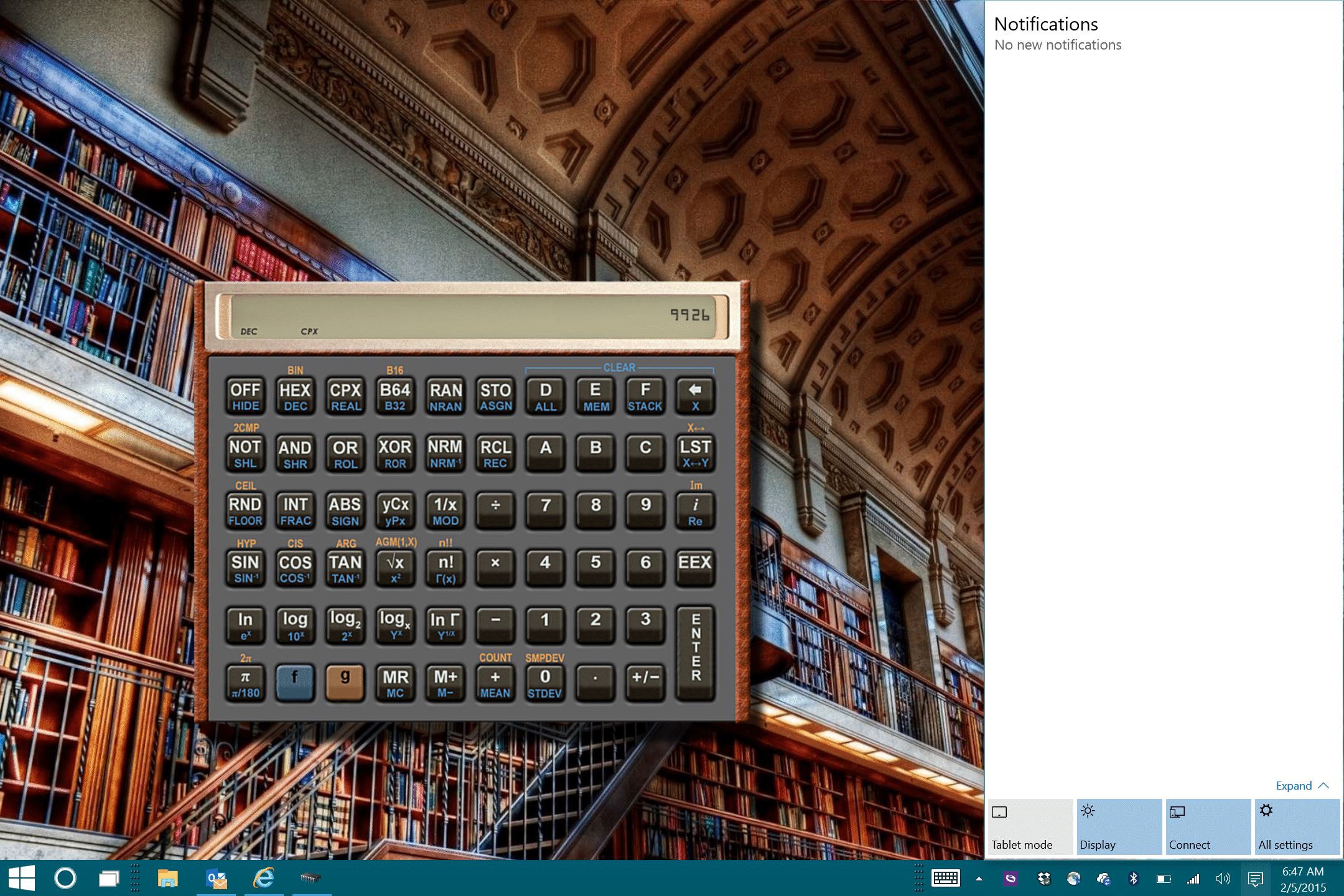Click the EEX exponent key
This screenshot has height=896, width=1344.
(695, 569)
